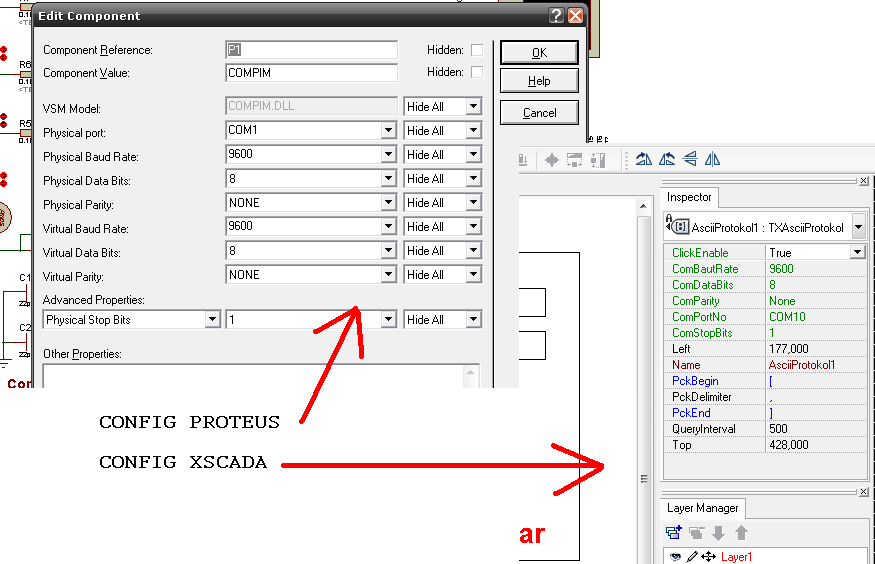Open Hide All dropdown for Physical port
The image size is (875, 564).
(x=474, y=131)
